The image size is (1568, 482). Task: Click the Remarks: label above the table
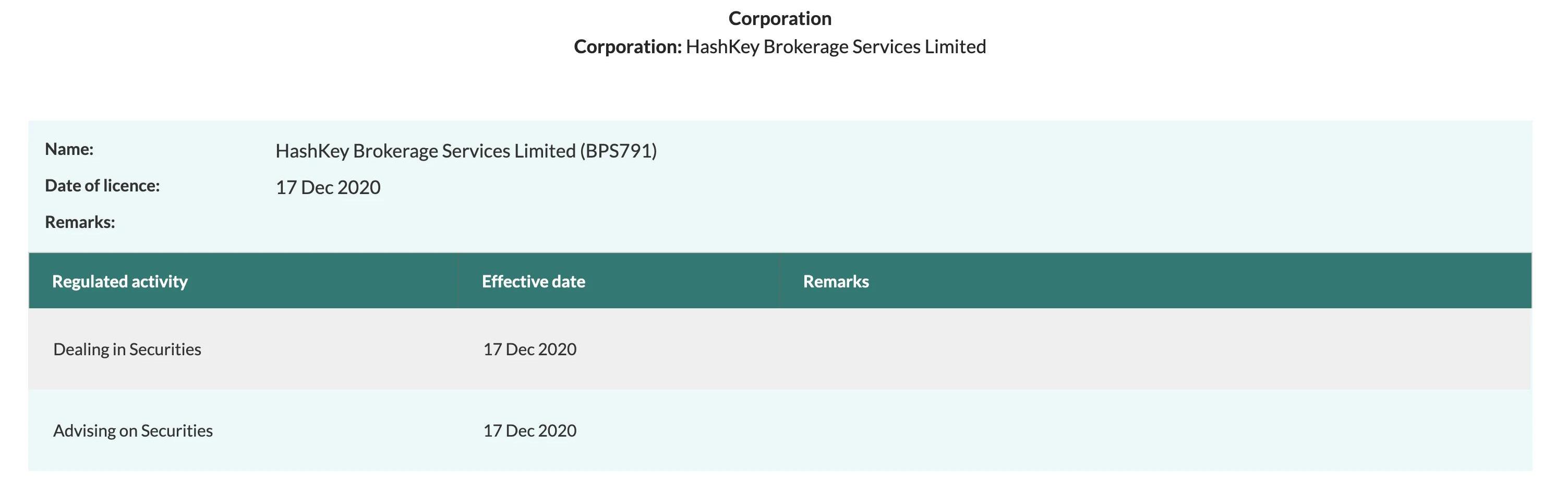(x=80, y=222)
